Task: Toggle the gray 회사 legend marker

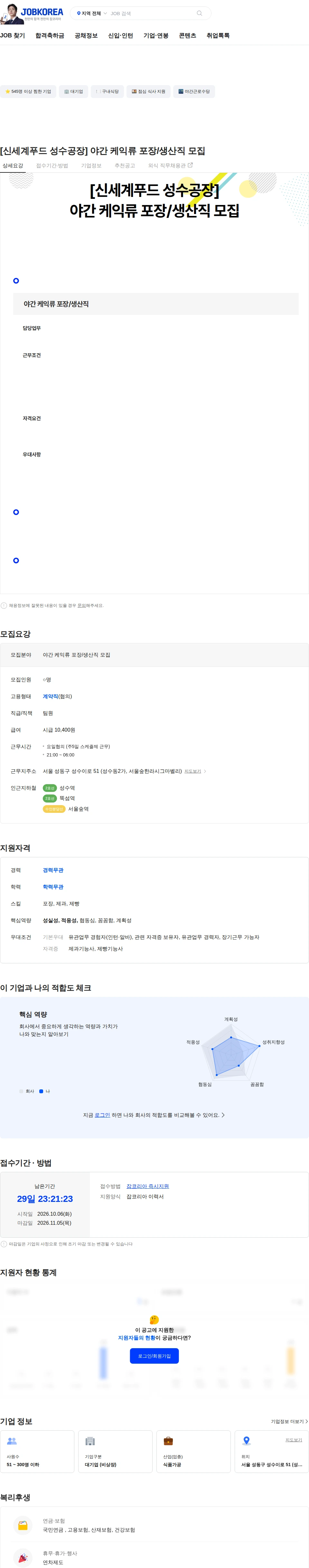Action: (x=21, y=1091)
